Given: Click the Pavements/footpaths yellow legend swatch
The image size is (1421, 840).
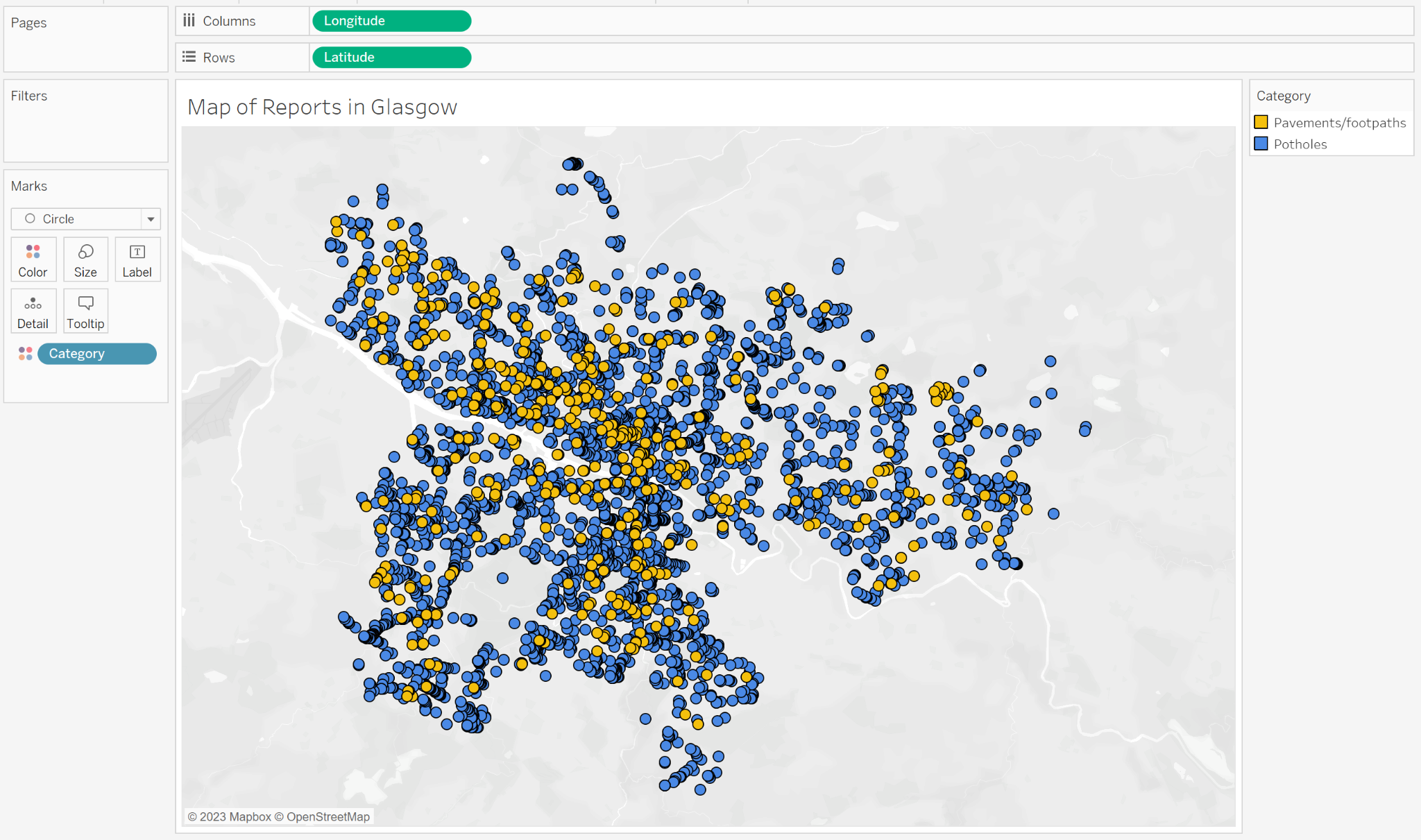Looking at the screenshot, I should pyautogui.click(x=1261, y=122).
